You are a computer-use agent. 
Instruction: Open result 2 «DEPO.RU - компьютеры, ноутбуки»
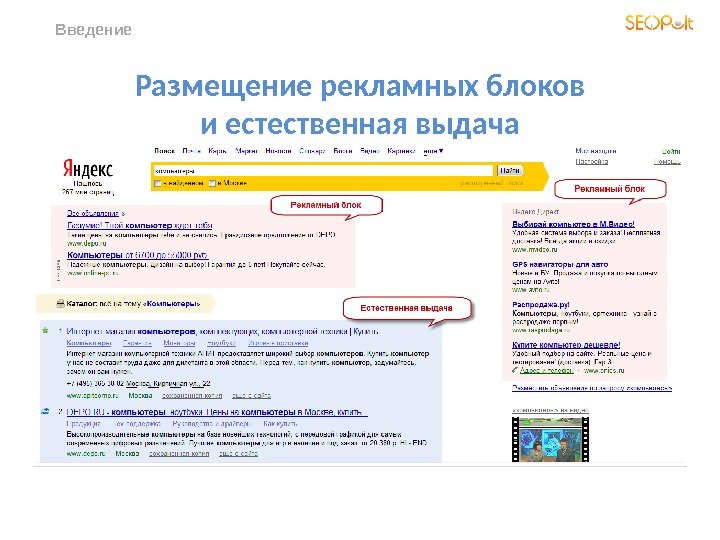pos(217,412)
